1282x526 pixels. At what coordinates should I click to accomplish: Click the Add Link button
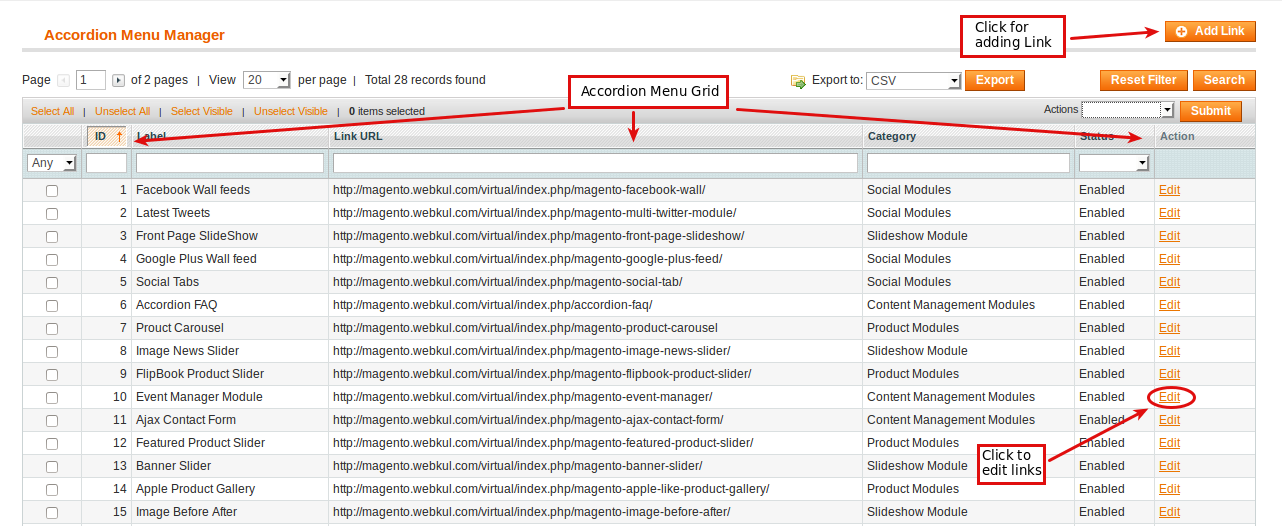1210,31
